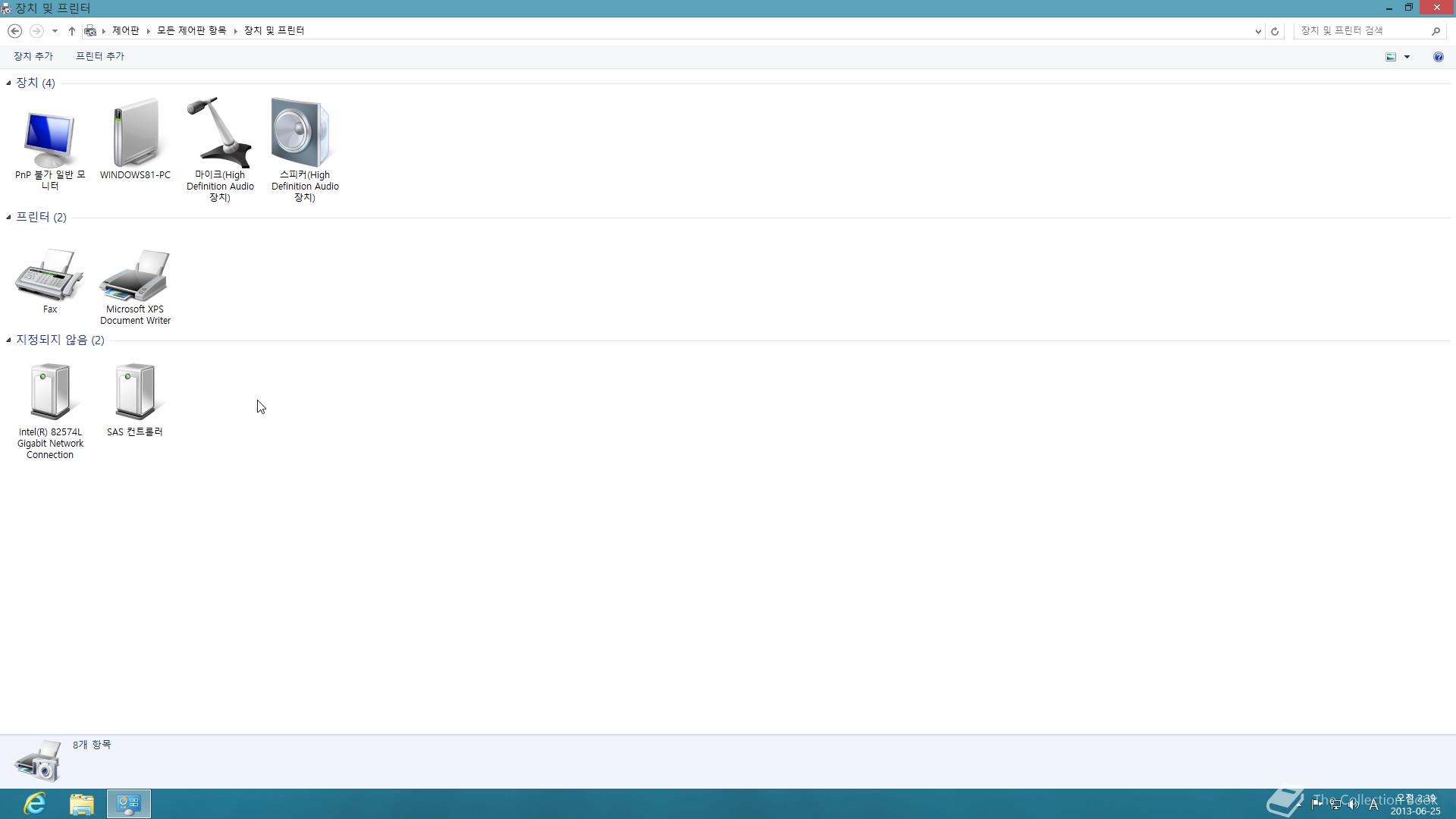Collapse the 프린터 (2) group

click(8, 217)
